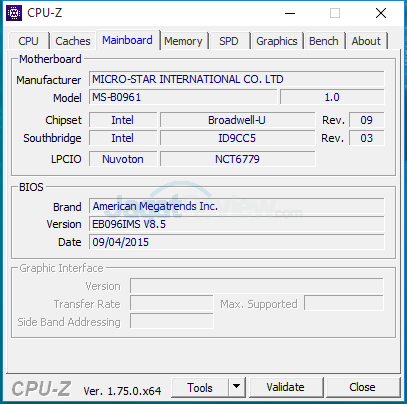407x404 pixels.
Task: Click the chipset revision value 09
Action: click(366, 120)
